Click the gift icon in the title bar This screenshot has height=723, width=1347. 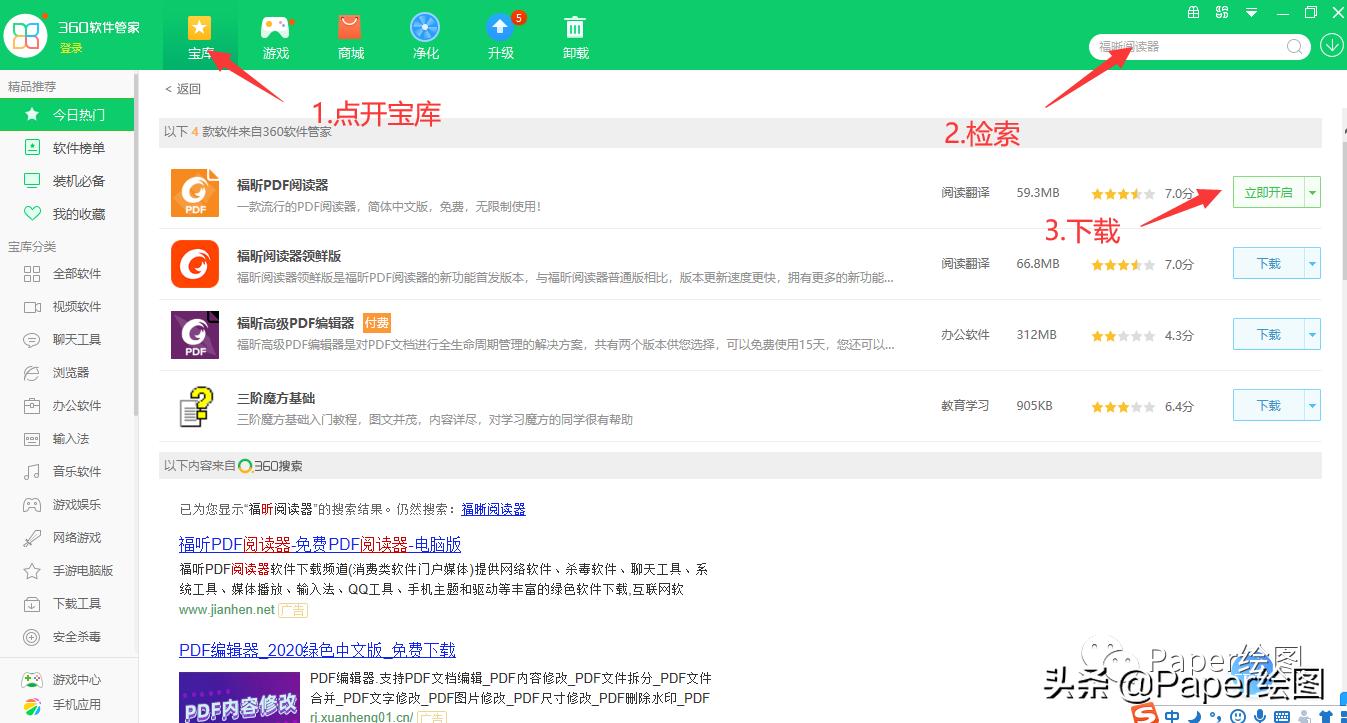(x=1193, y=14)
